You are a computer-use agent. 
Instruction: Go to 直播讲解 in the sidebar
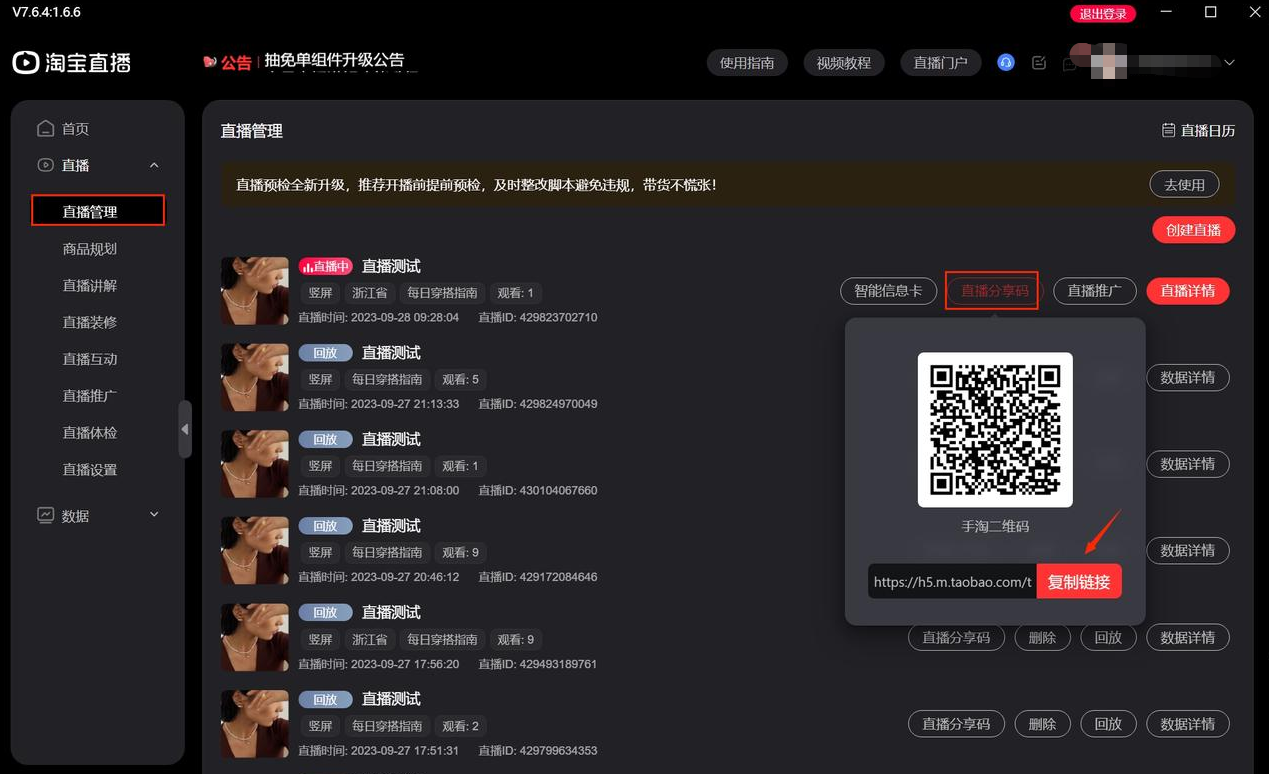tap(90, 285)
